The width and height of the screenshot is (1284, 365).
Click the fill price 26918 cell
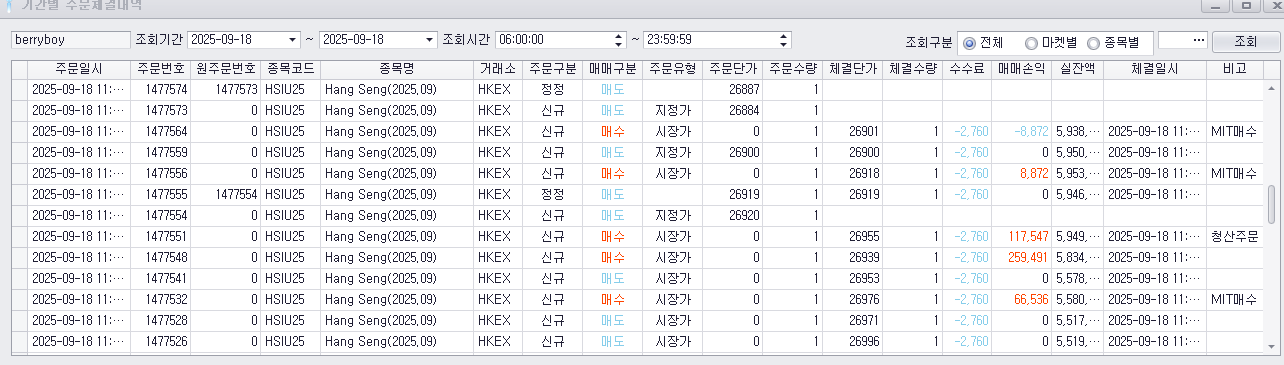pyautogui.click(x=853, y=173)
